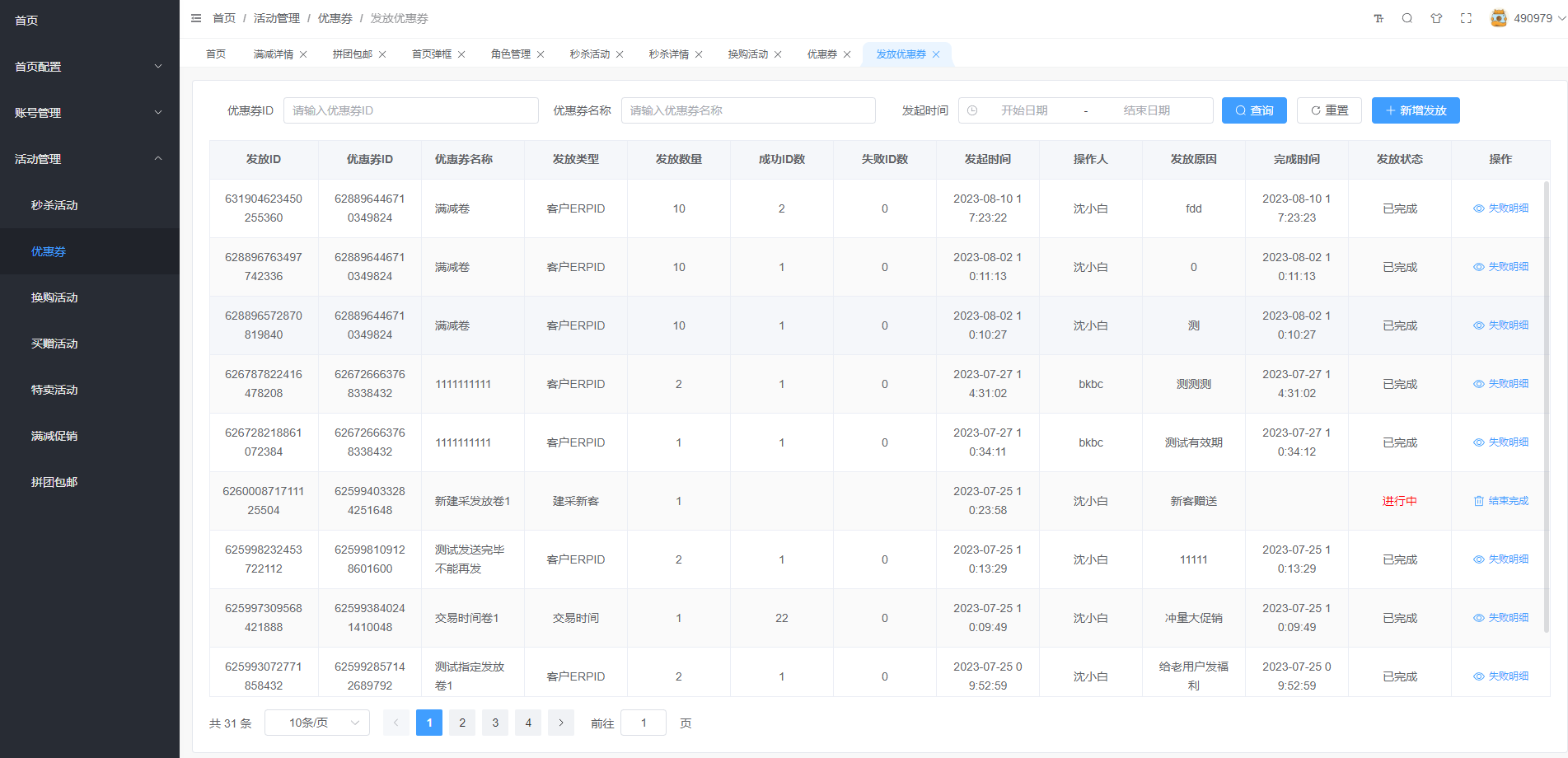Image resolution: width=1568 pixels, height=758 pixels.
Task: Open 满减促销 in the sidebar
Action: pyautogui.click(x=90, y=436)
